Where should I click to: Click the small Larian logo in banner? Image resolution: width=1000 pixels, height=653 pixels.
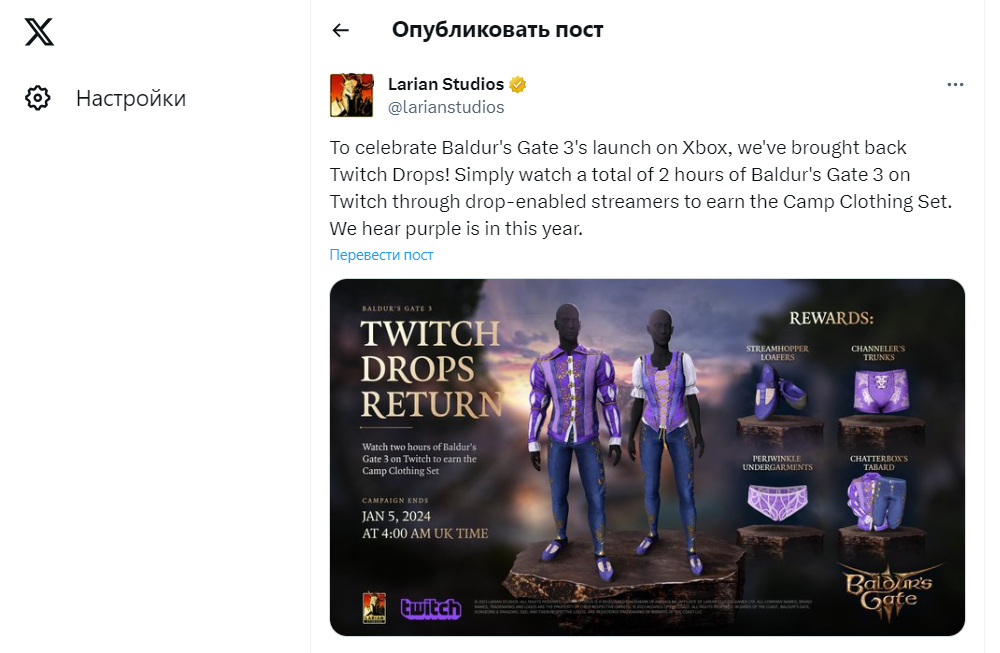click(x=374, y=606)
